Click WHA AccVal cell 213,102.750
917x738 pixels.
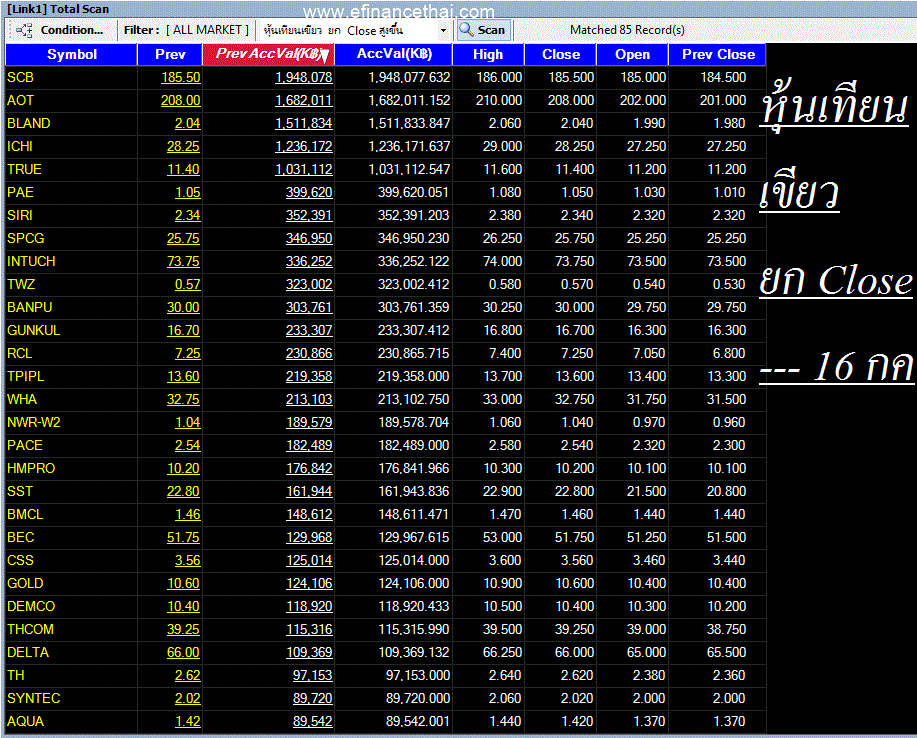tap(413, 399)
